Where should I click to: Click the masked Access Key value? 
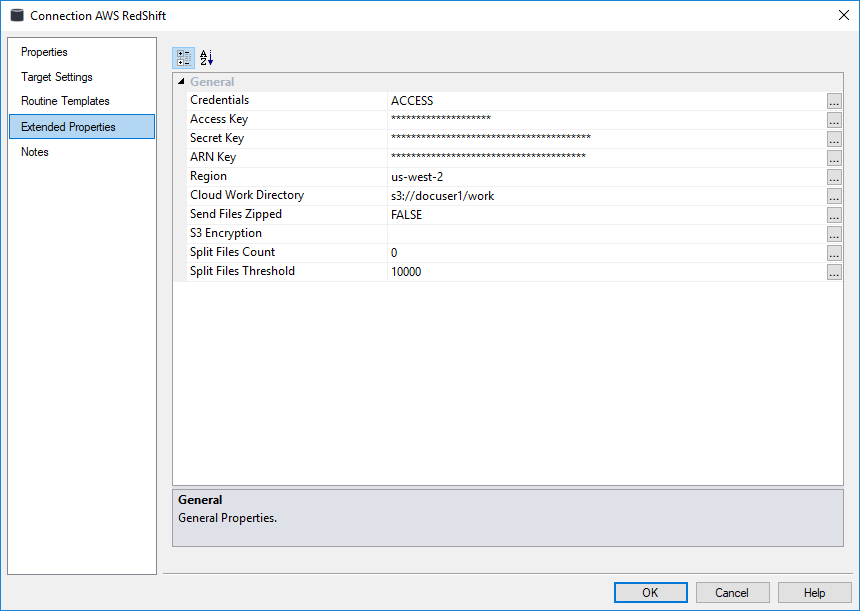click(x=607, y=120)
